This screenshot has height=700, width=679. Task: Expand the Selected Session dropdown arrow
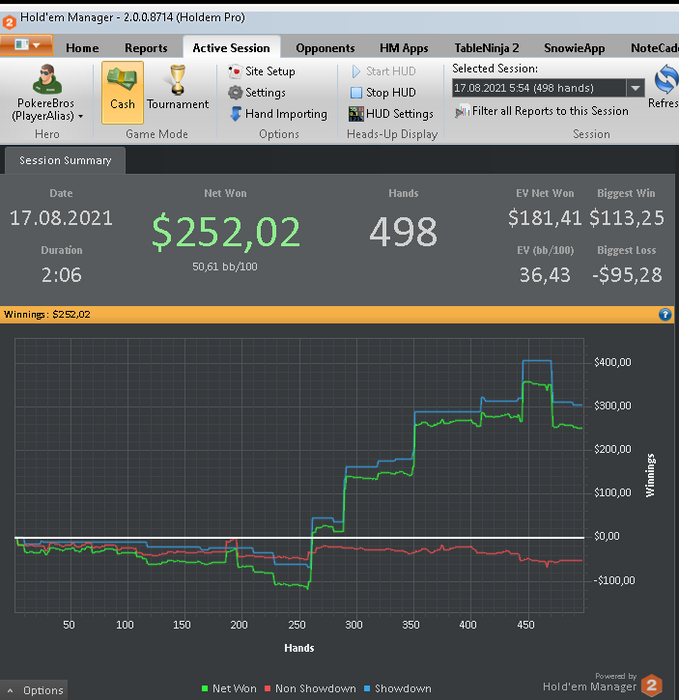point(635,88)
